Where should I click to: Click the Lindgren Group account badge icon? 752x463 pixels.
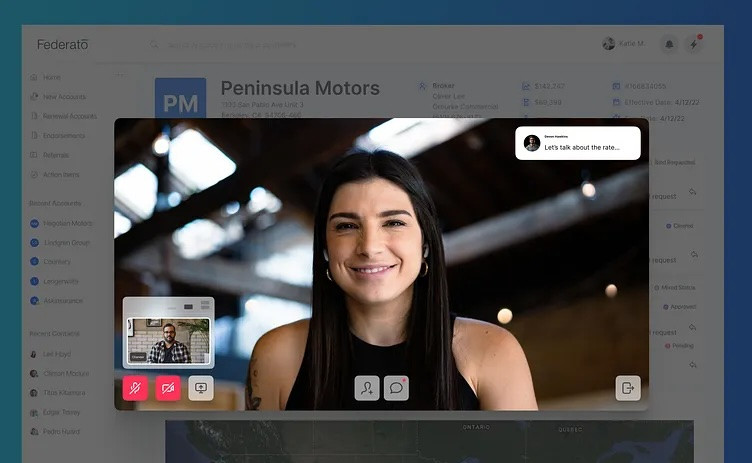click(35, 243)
